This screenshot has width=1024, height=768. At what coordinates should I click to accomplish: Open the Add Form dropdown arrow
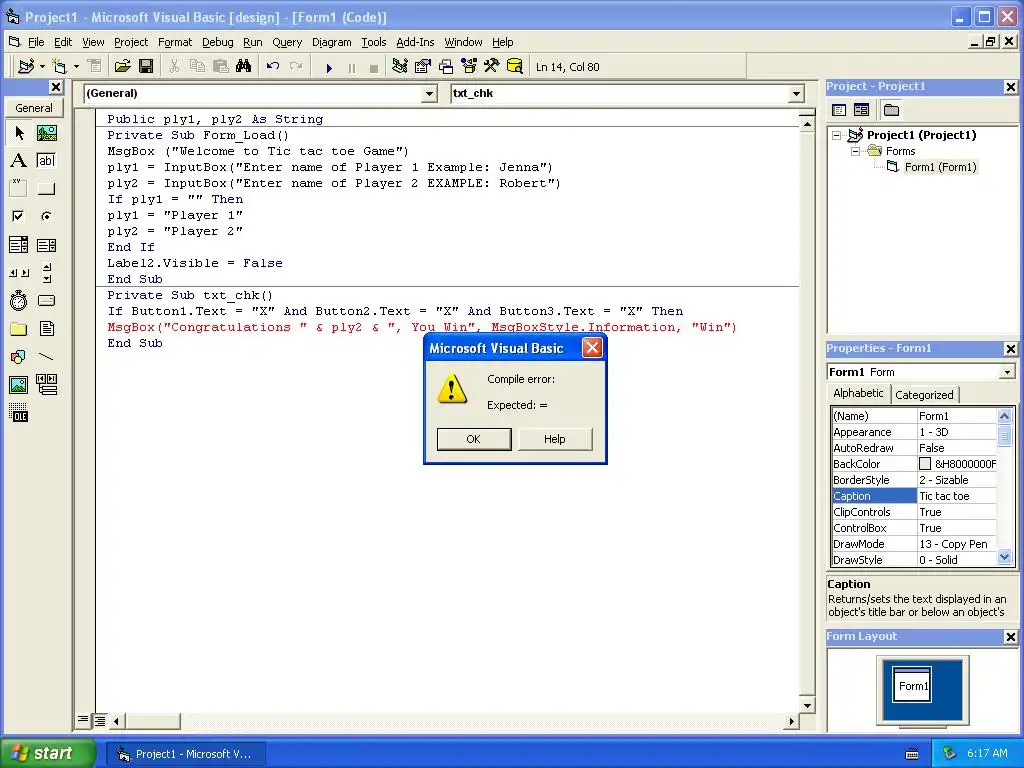click(x=76, y=67)
